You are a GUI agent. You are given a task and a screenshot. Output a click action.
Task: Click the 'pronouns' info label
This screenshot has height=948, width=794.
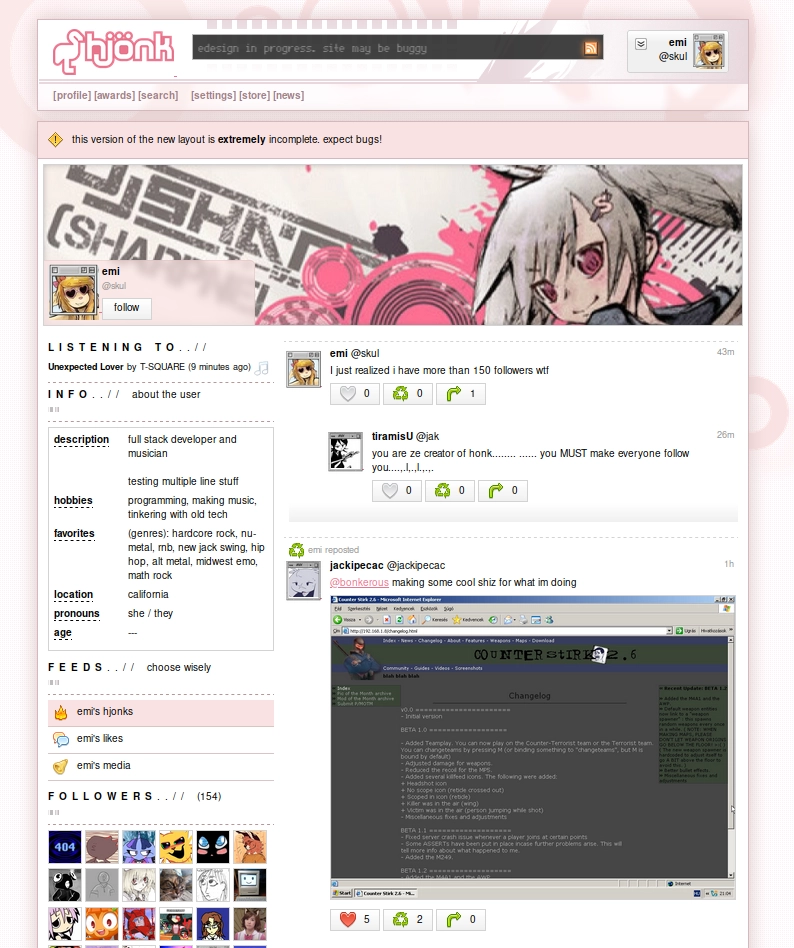pos(76,614)
